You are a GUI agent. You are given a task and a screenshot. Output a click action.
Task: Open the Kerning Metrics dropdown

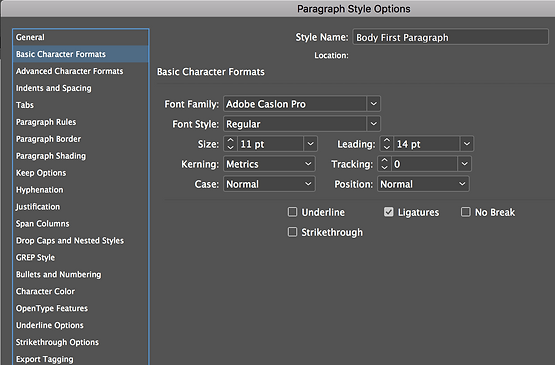tap(269, 164)
